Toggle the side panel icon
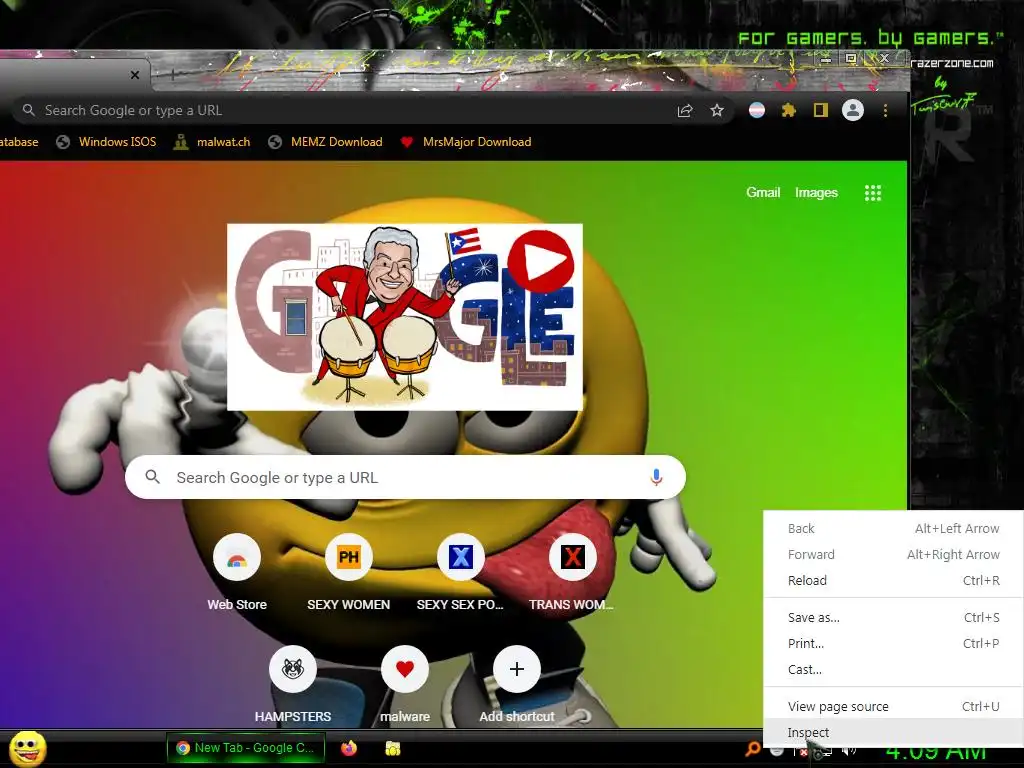This screenshot has height=768, width=1024. pyautogui.click(x=821, y=110)
